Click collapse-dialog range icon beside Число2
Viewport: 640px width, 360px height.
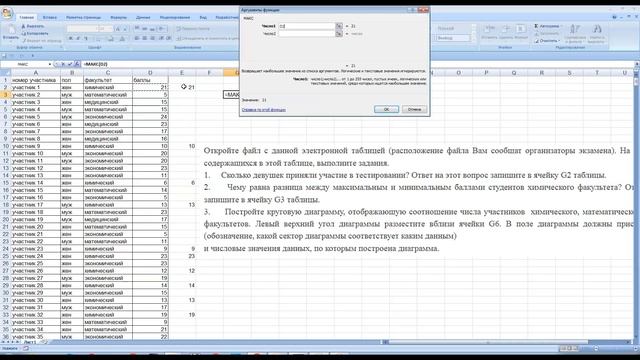(339, 34)
